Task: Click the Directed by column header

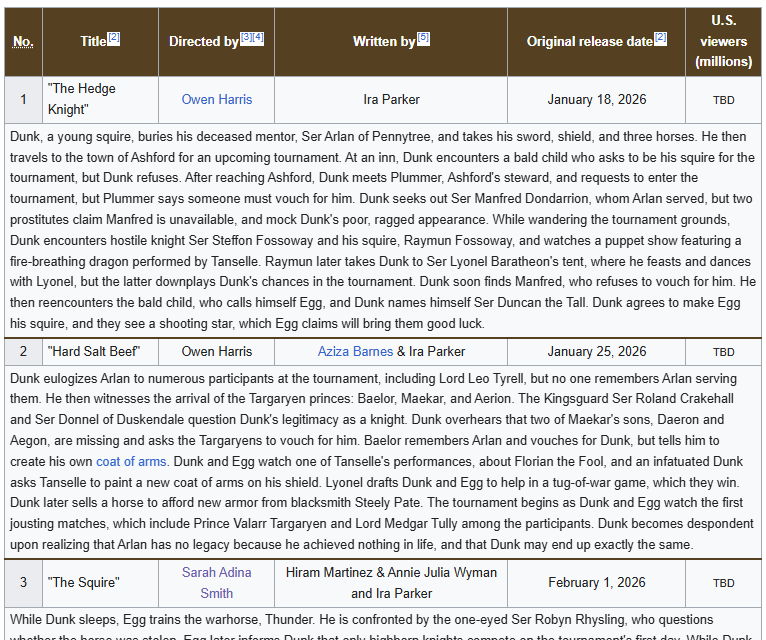Action: point(216,42)
